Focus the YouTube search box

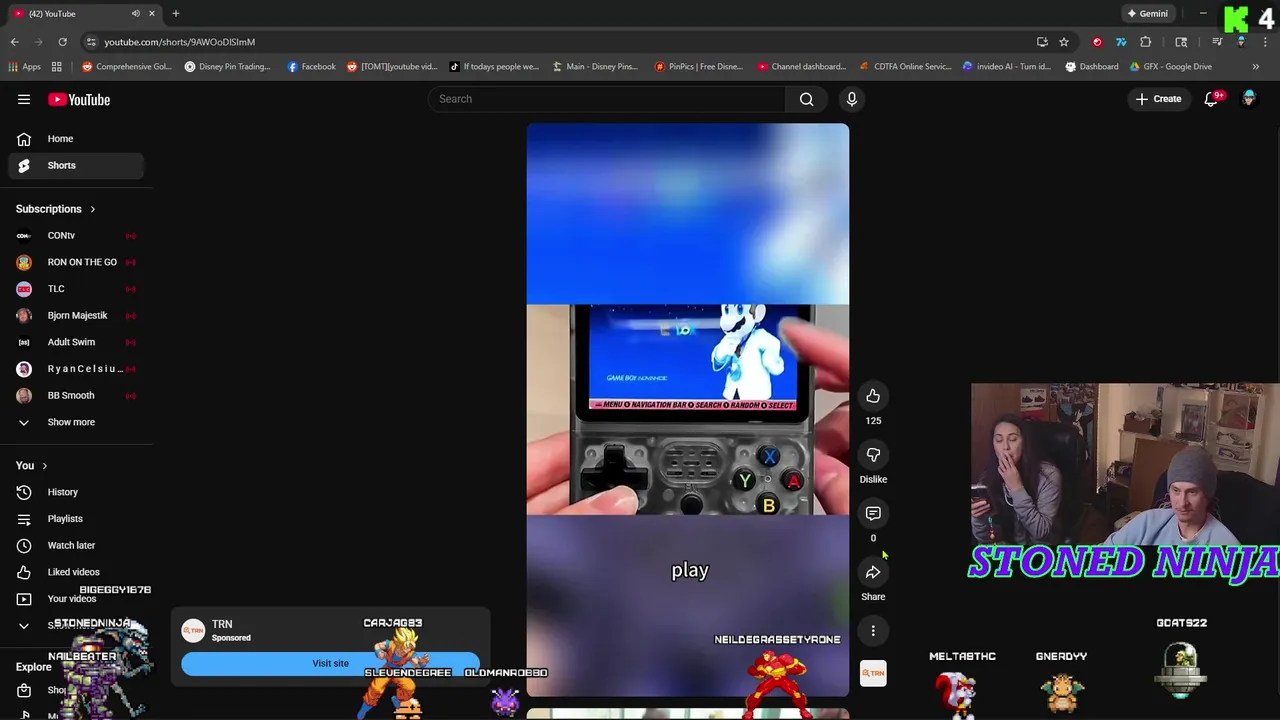point(608,99)
